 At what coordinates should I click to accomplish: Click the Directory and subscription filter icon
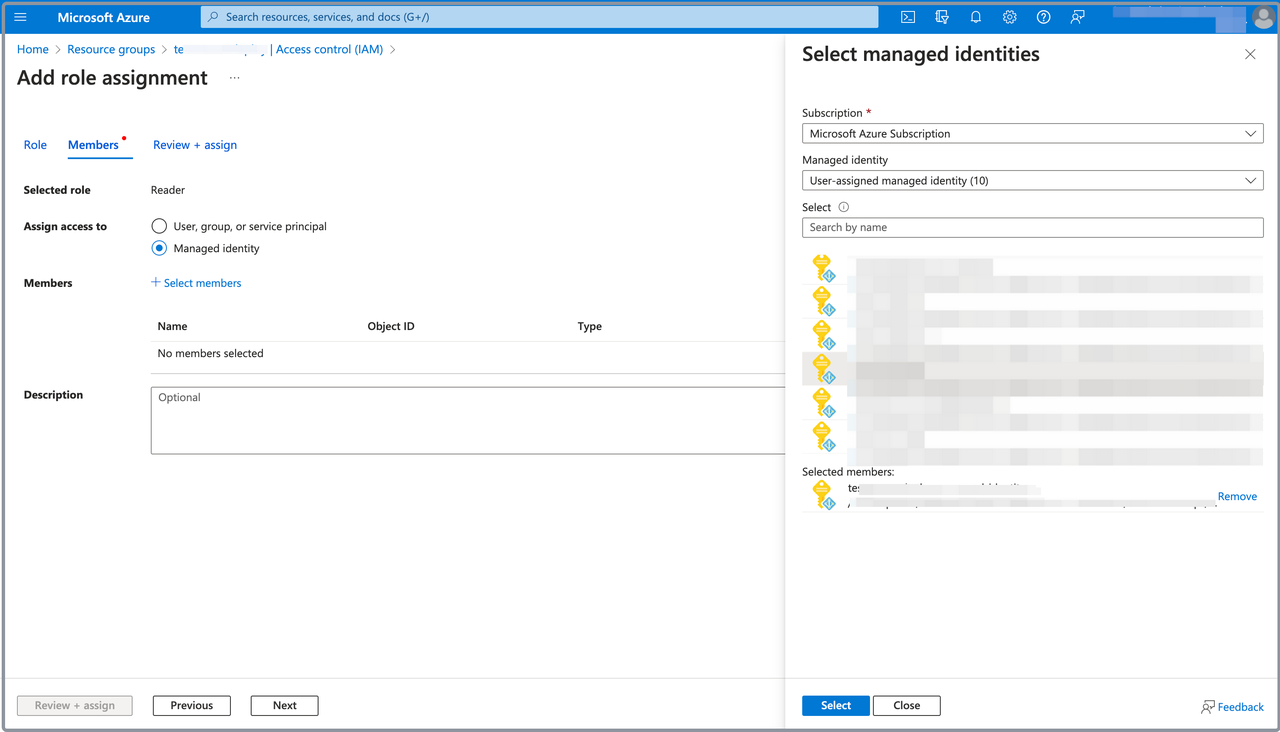click(x=941, y=17)
